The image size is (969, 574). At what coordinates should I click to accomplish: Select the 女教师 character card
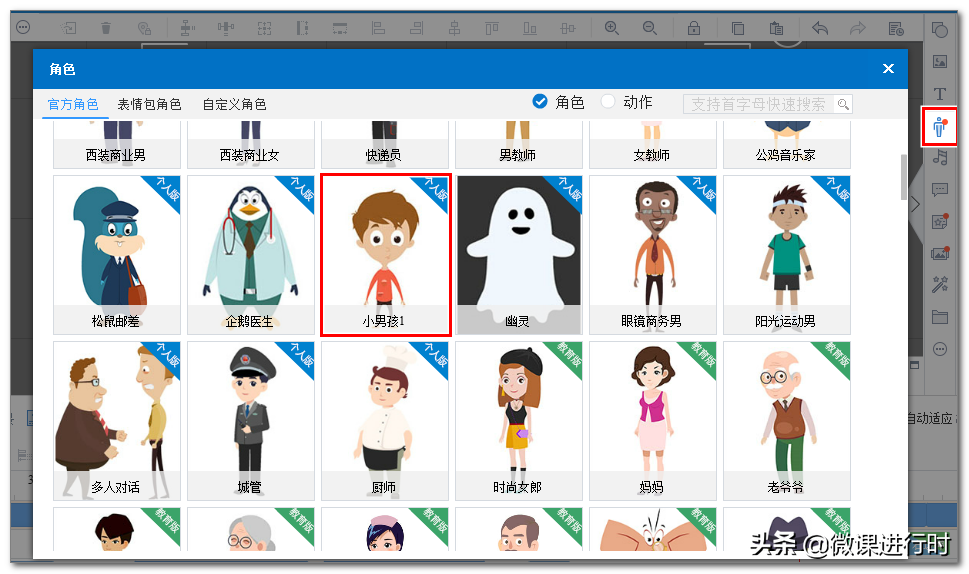click(653, 145)
